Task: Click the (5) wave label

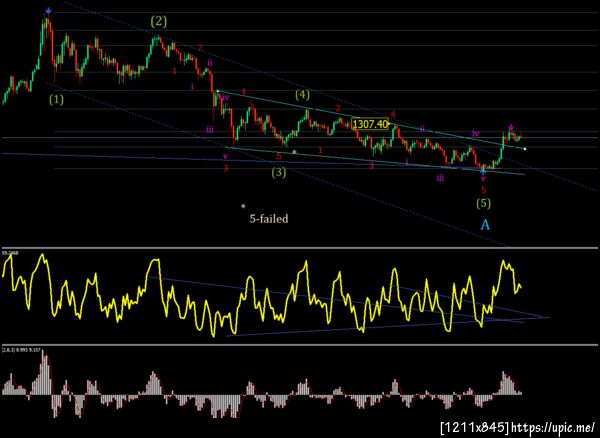Action: click(484, 203)
